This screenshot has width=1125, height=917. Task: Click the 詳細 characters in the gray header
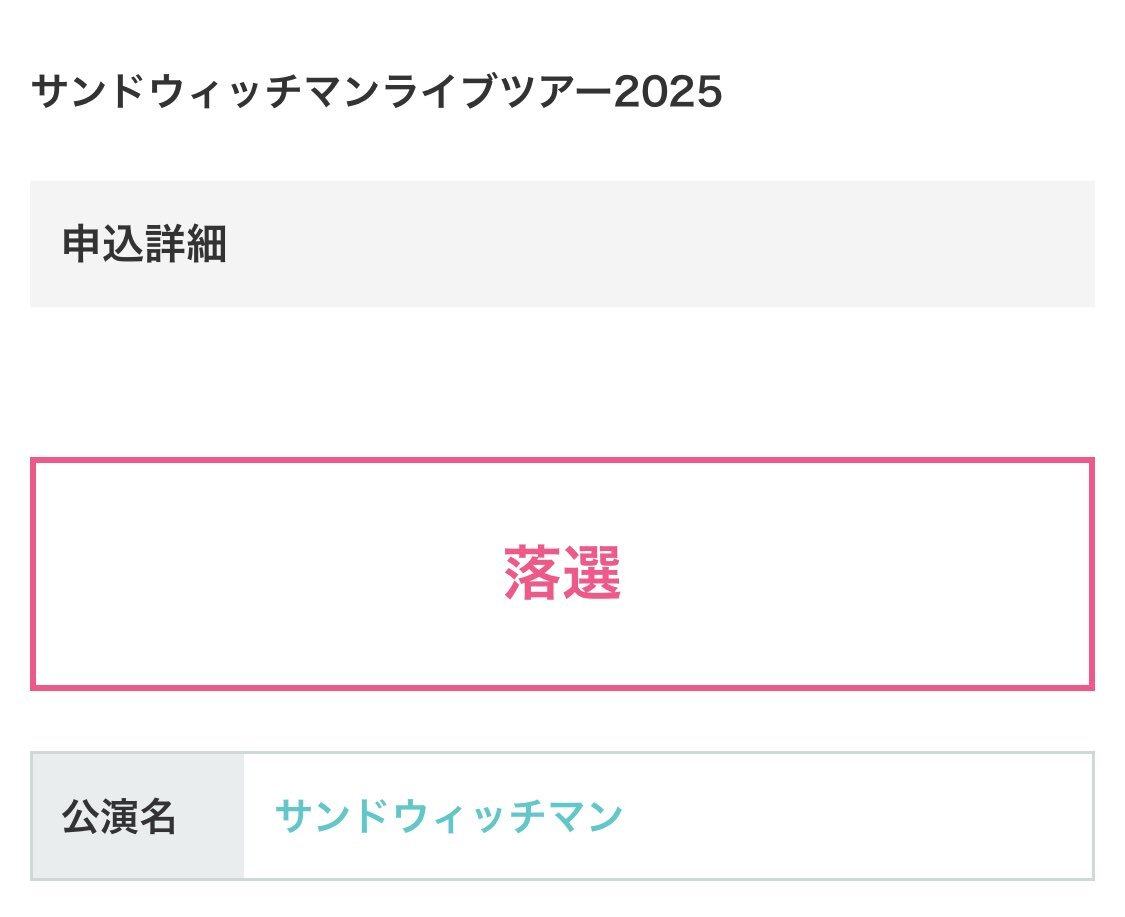click(186, 244)
